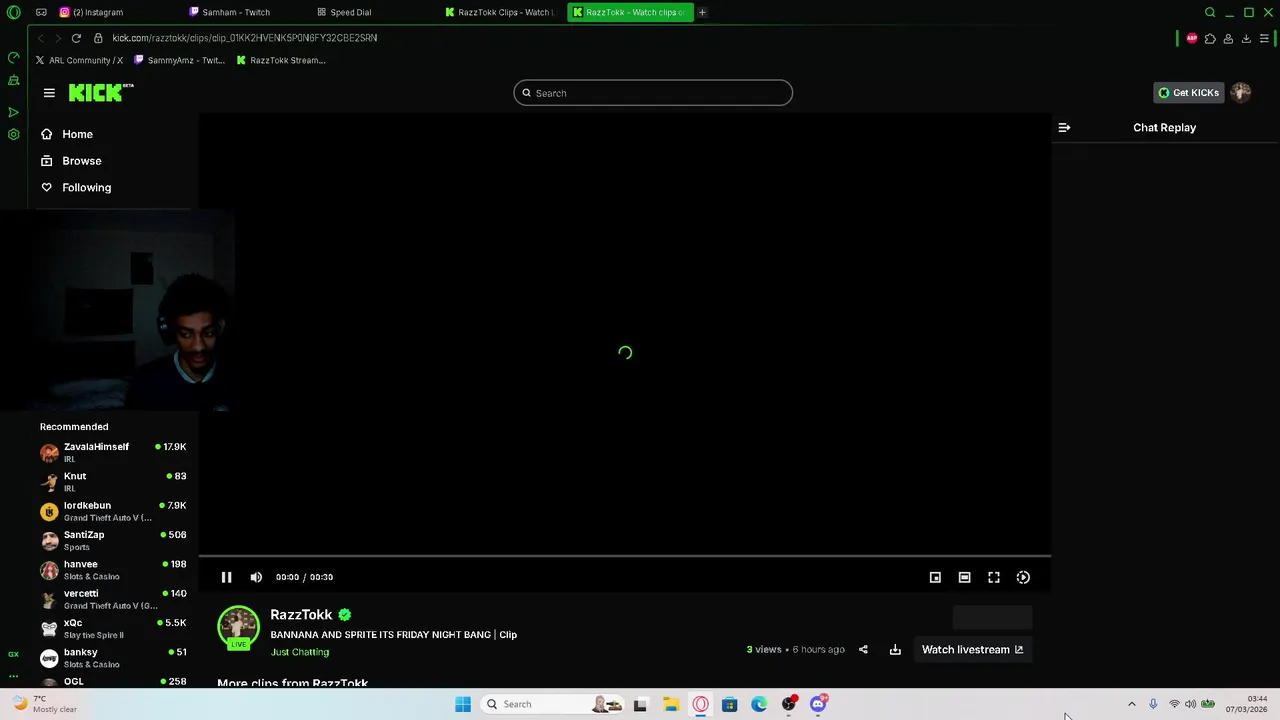Pause the clip playback
This screenshot has width=1280, height=720.
click(227, 577)
